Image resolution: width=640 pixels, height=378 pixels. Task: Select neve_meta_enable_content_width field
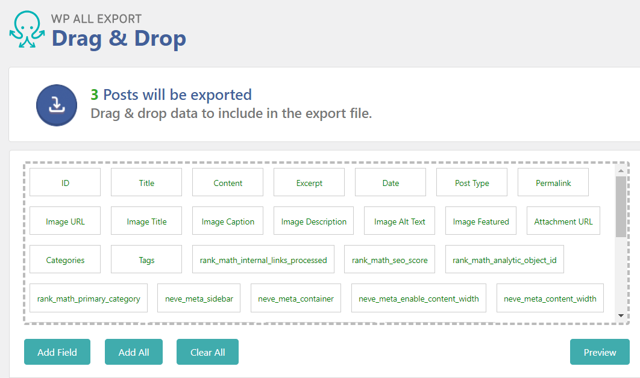pyautogui.click(x=418, y=298)
